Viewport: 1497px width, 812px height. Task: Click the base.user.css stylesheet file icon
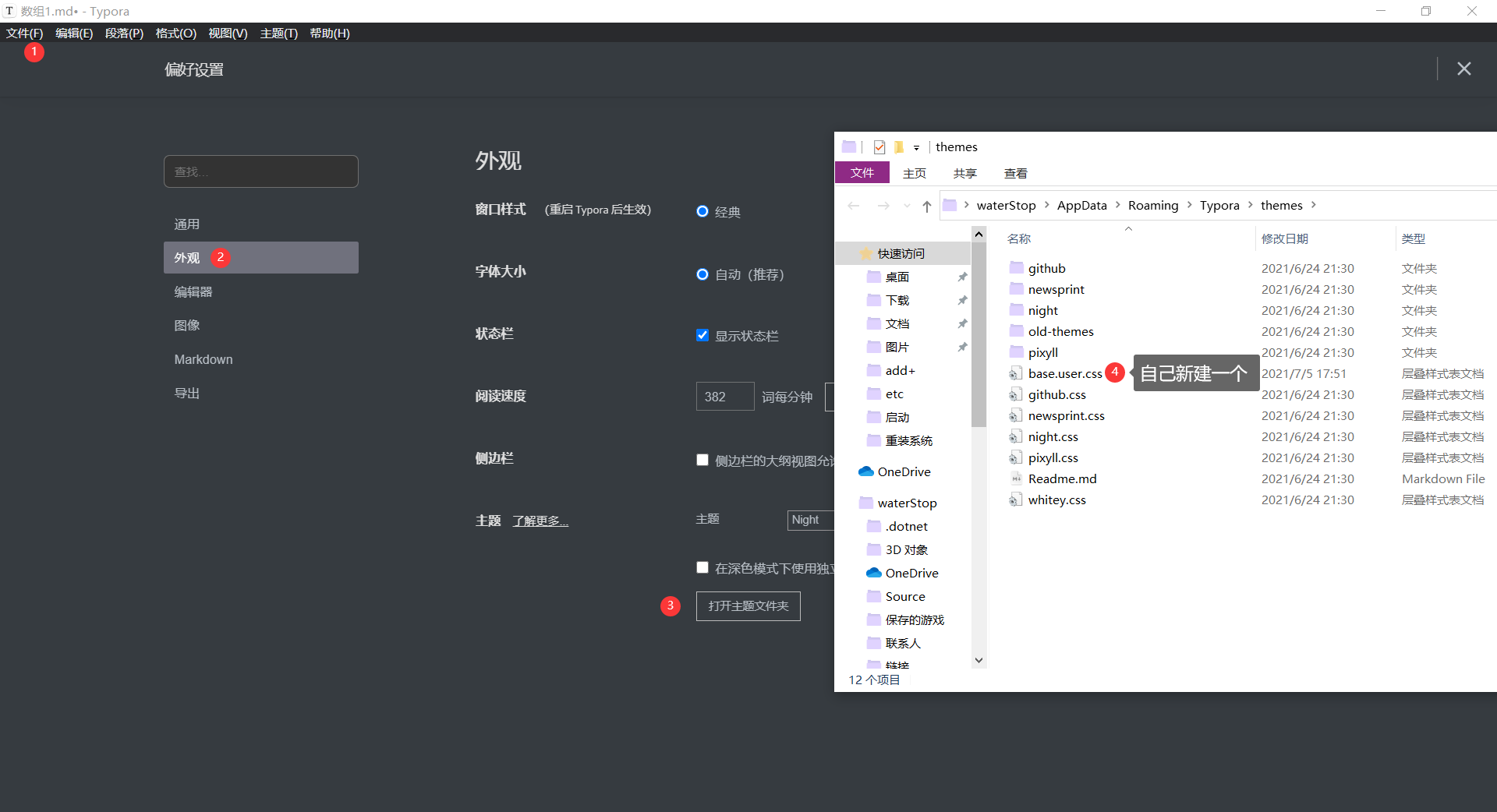coord(1016,373)
